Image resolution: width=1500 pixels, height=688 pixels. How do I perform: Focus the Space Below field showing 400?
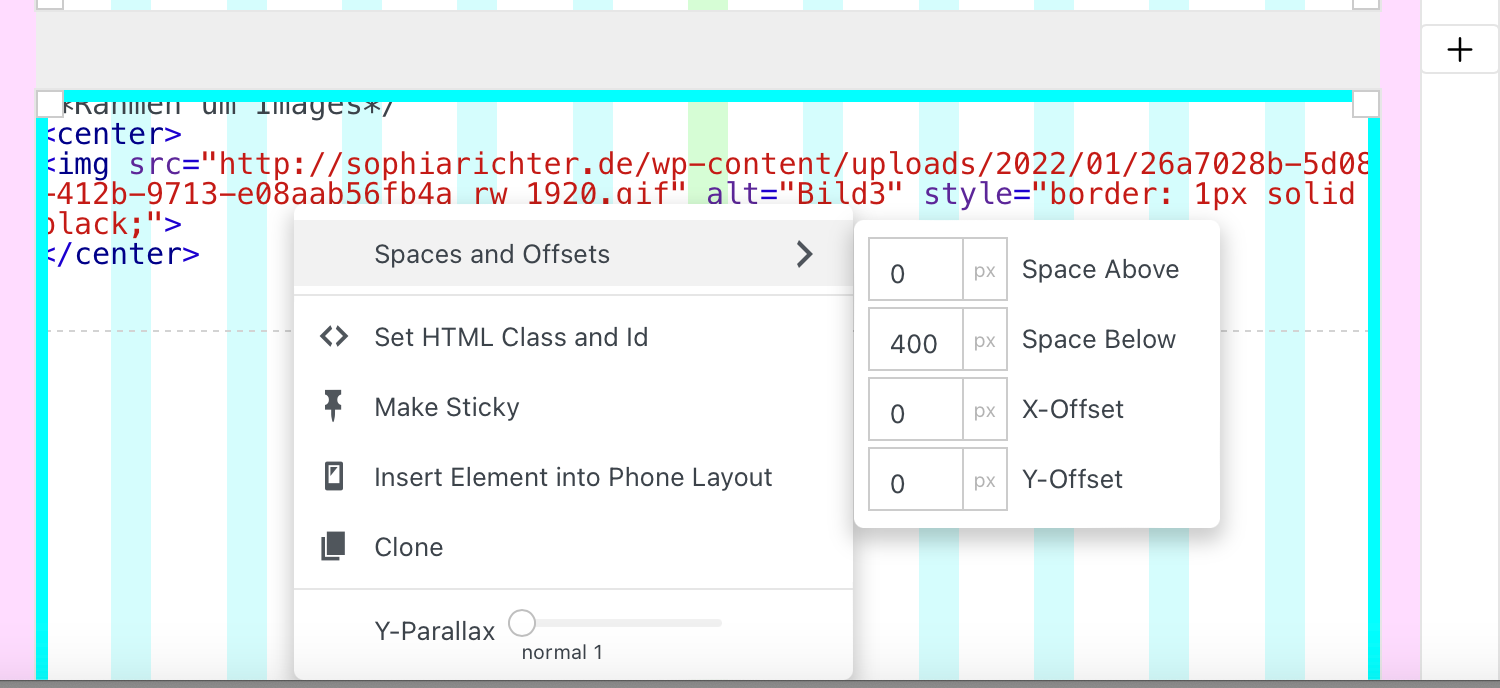click(x=915, y=340)
